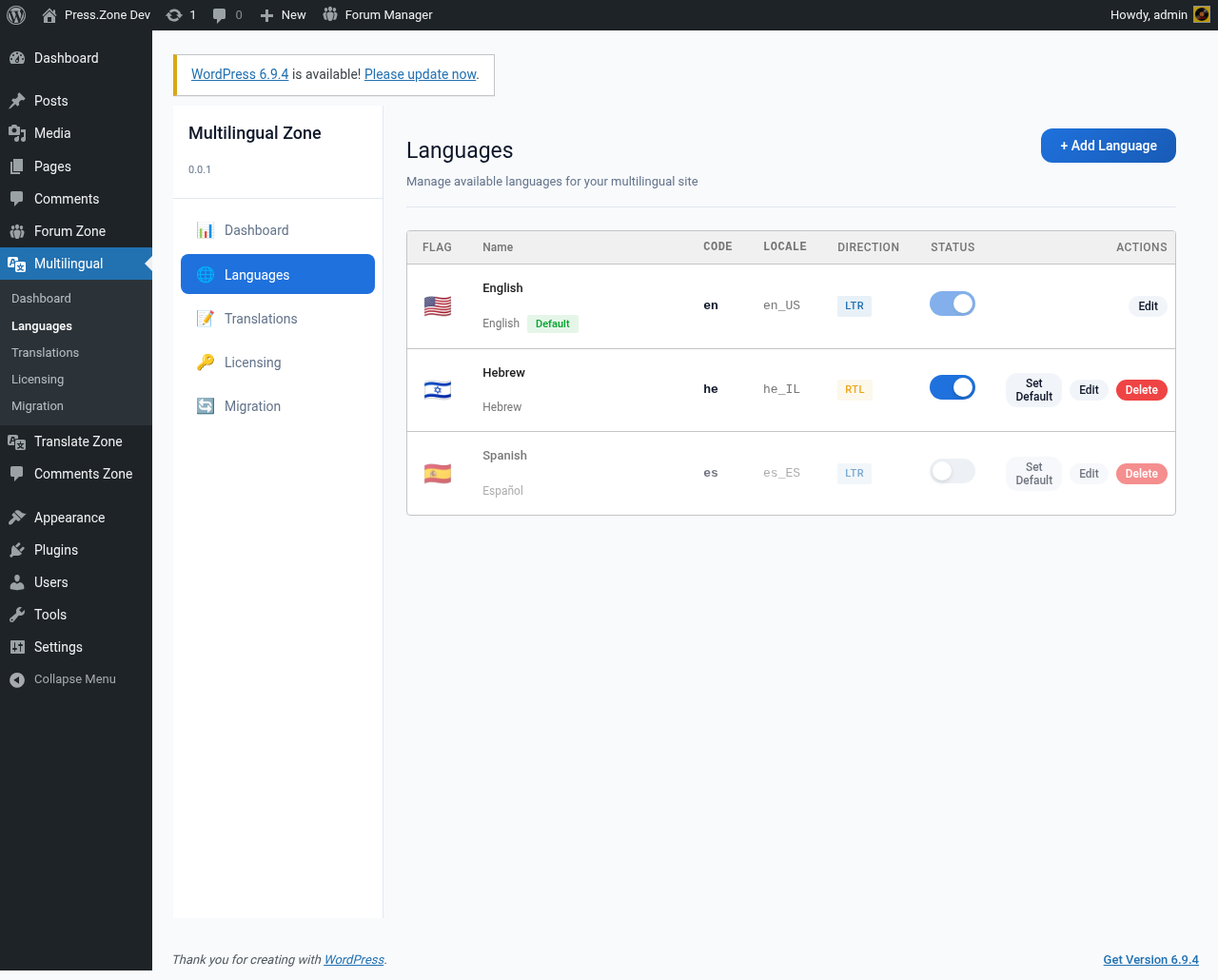Click the Media icon in sidebar
This screenshot has width=1218, height=980.
tap(17, 133)
